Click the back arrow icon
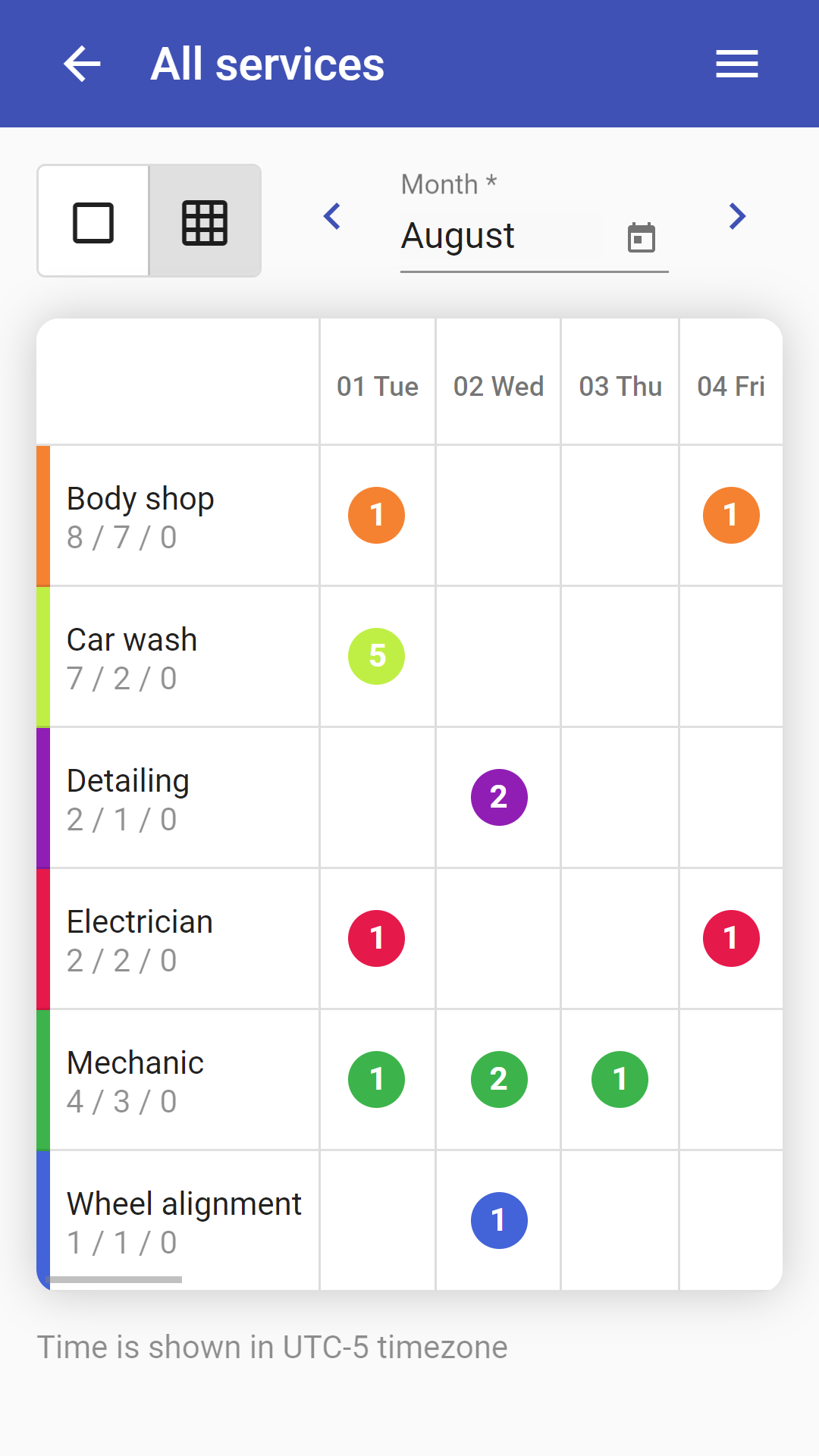 (x=82, y=64)
